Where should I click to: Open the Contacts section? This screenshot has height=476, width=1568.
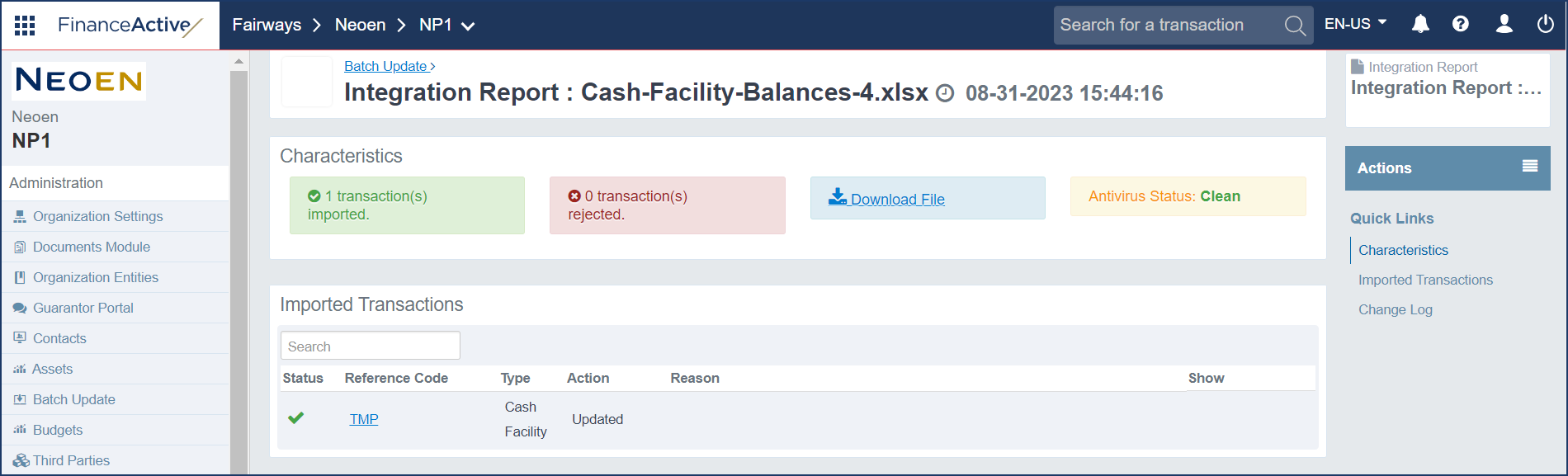pyautogui.click(x=59, y=337)
